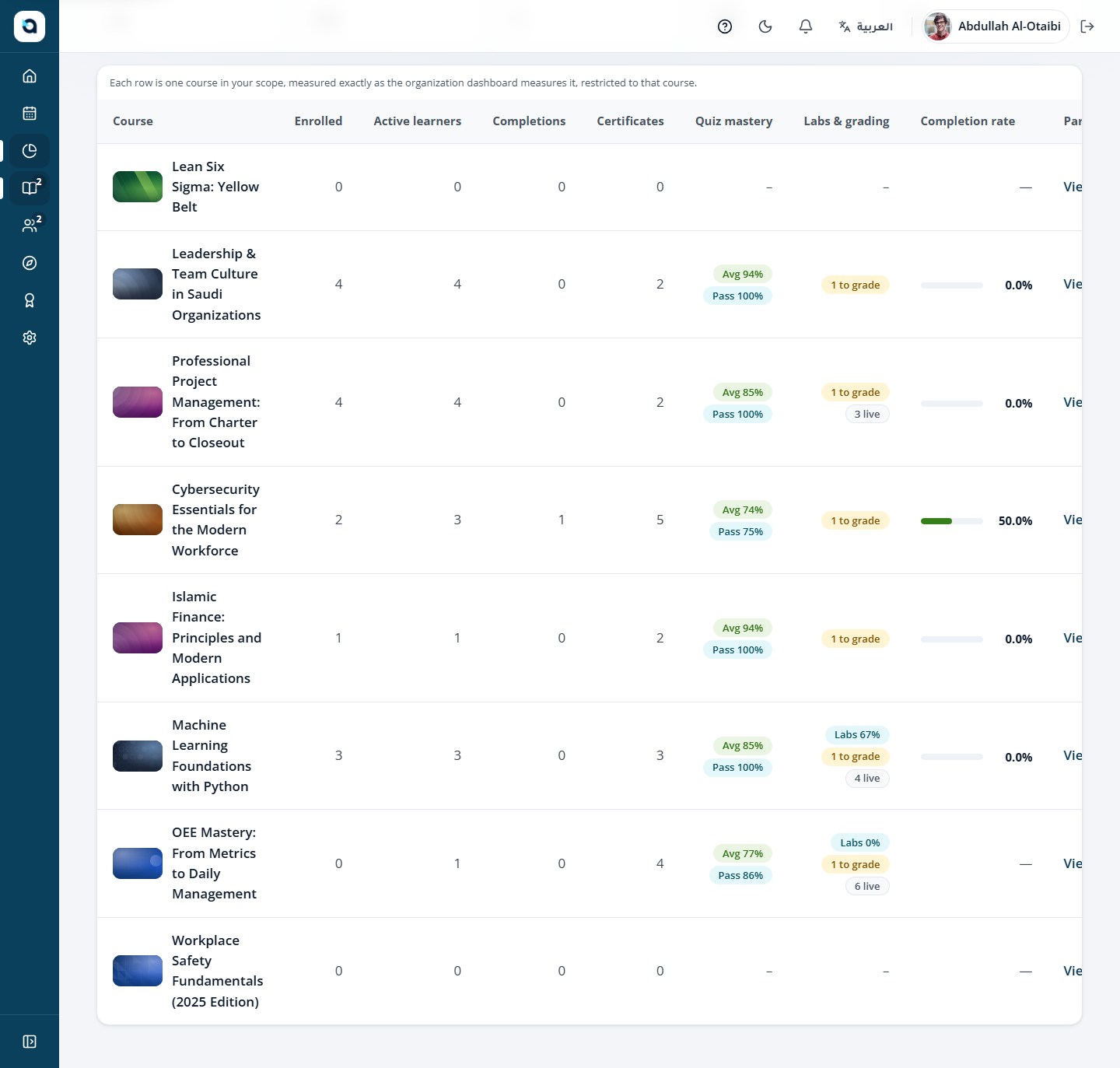Open the analytics pie chart icon
1120x1068 pixels.
click(30, 151)
